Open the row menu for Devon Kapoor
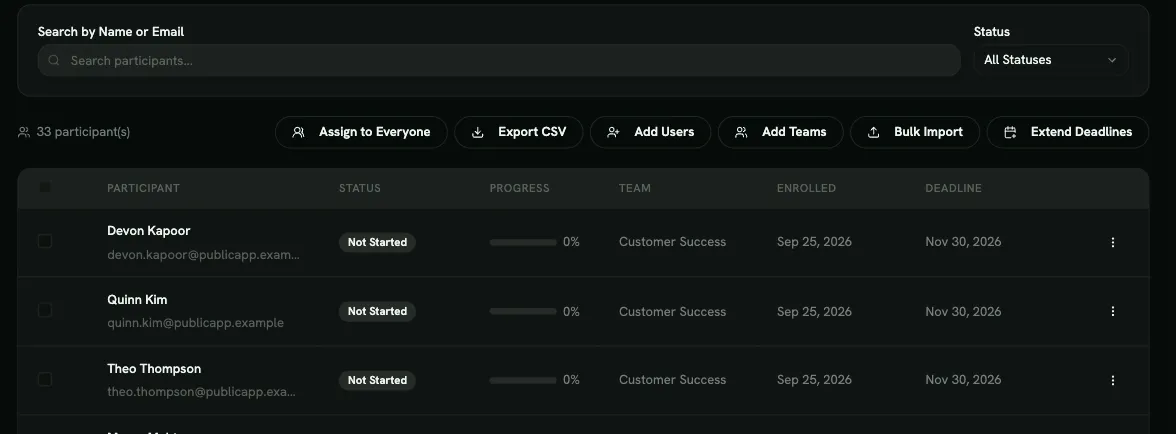The width and height of the screenshot is (1176, 434). point(1113,242)
